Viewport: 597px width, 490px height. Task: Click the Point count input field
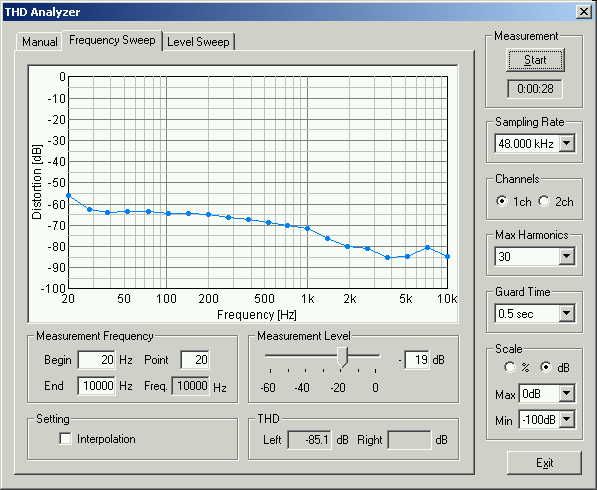tap(195, 359)
